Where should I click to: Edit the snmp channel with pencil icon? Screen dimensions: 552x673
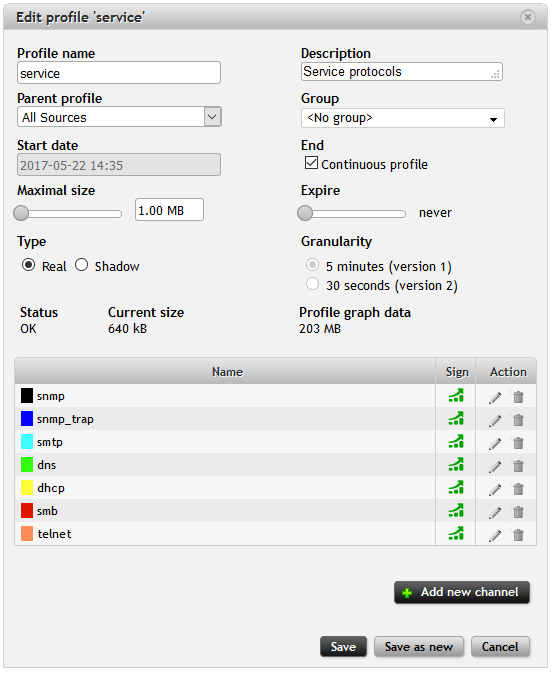pos(495,397)
